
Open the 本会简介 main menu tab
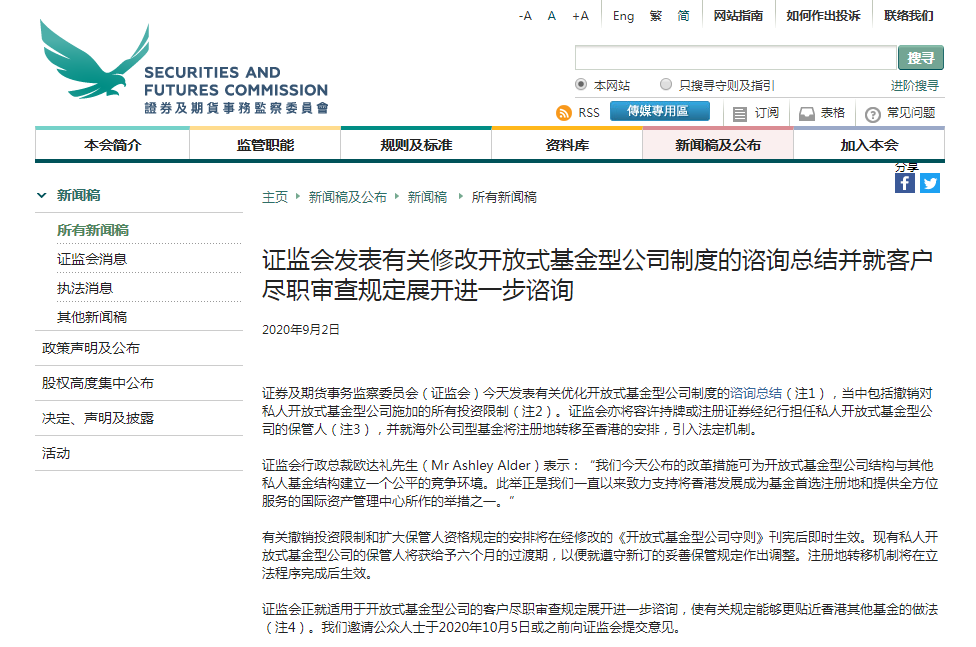click(x=113, y=145)
